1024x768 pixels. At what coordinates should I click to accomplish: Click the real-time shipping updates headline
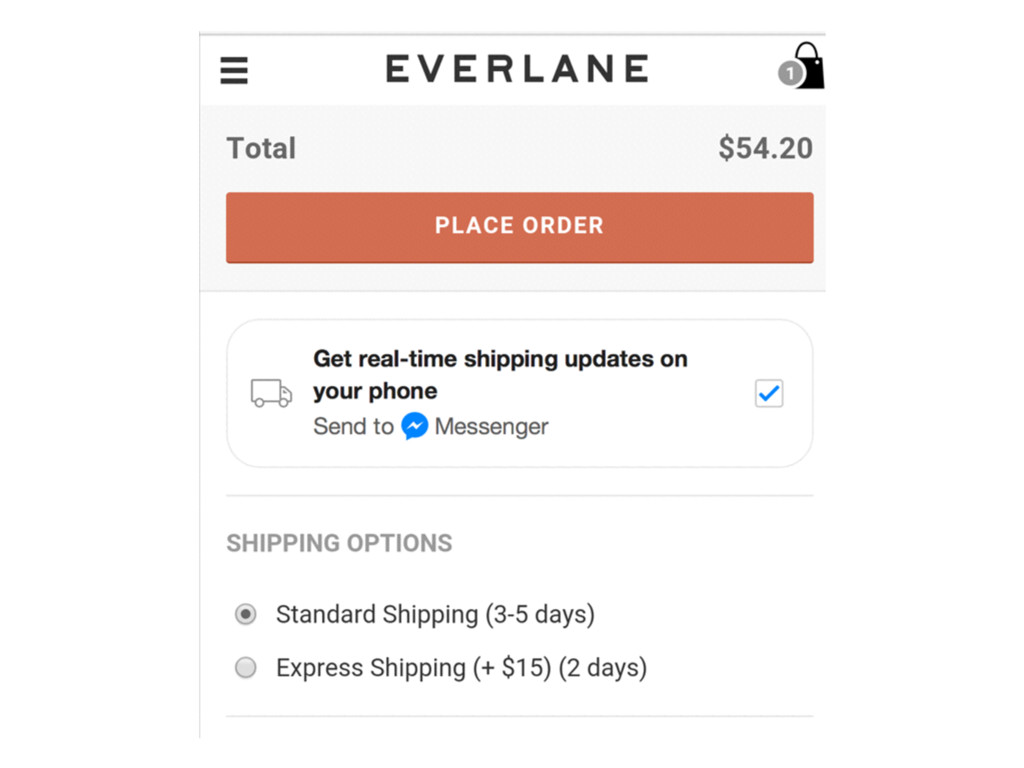(500, 375)
